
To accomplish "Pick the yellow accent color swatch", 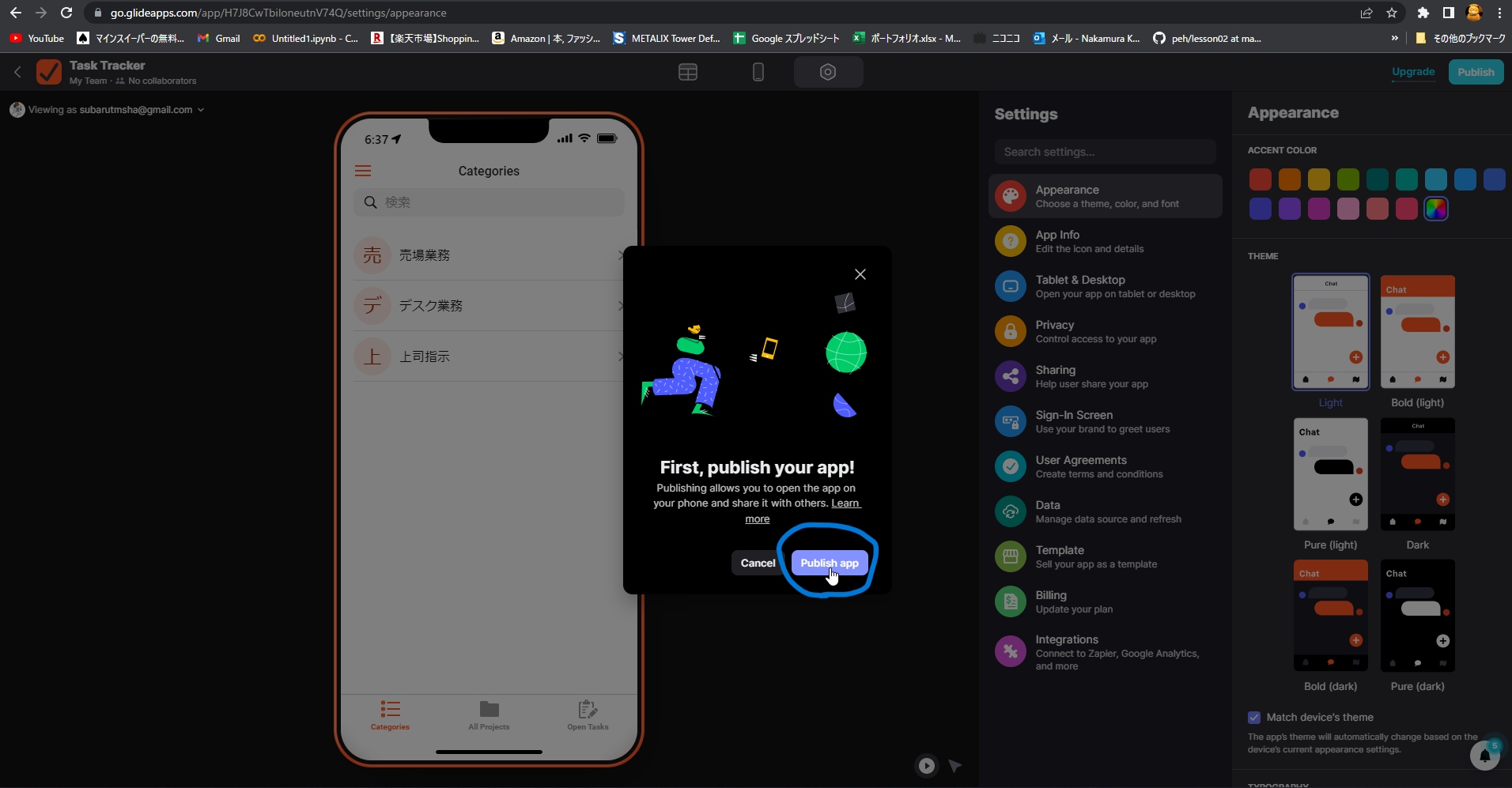I will tap(1319, 179).
